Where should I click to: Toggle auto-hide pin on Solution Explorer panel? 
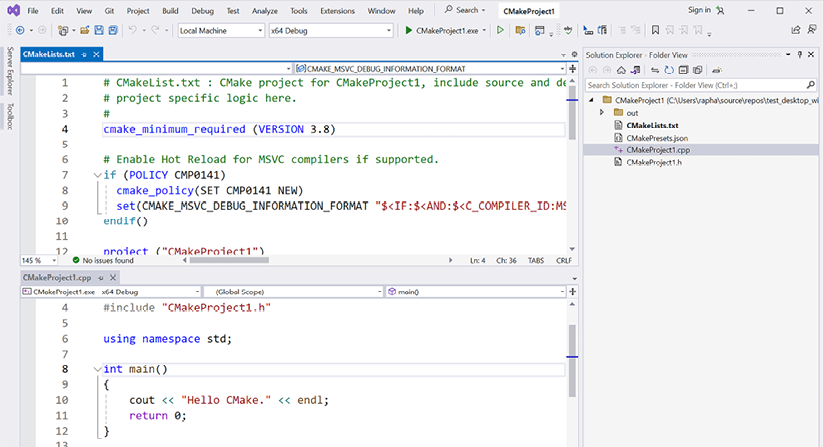(x=801, y=54)
